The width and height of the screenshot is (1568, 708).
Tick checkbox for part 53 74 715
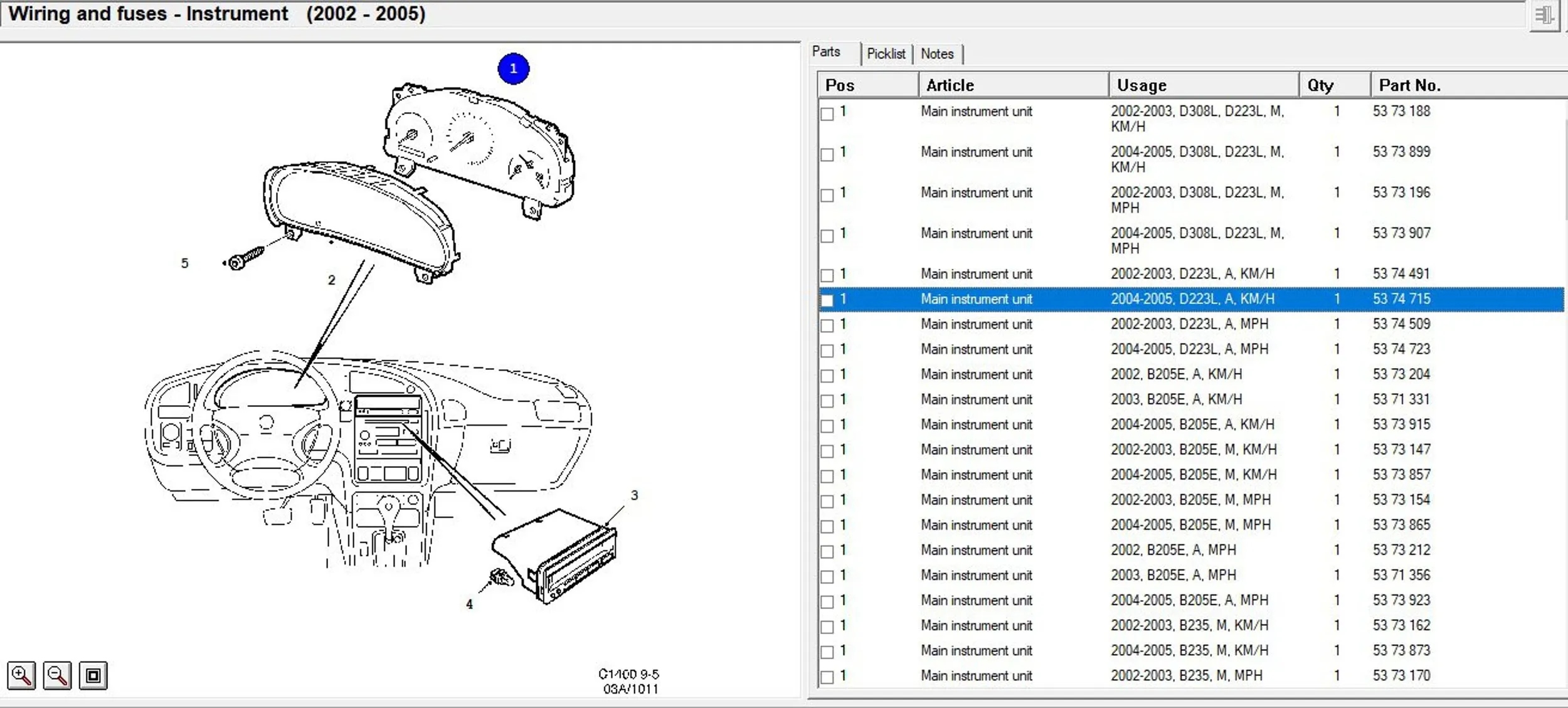[827, 300]
